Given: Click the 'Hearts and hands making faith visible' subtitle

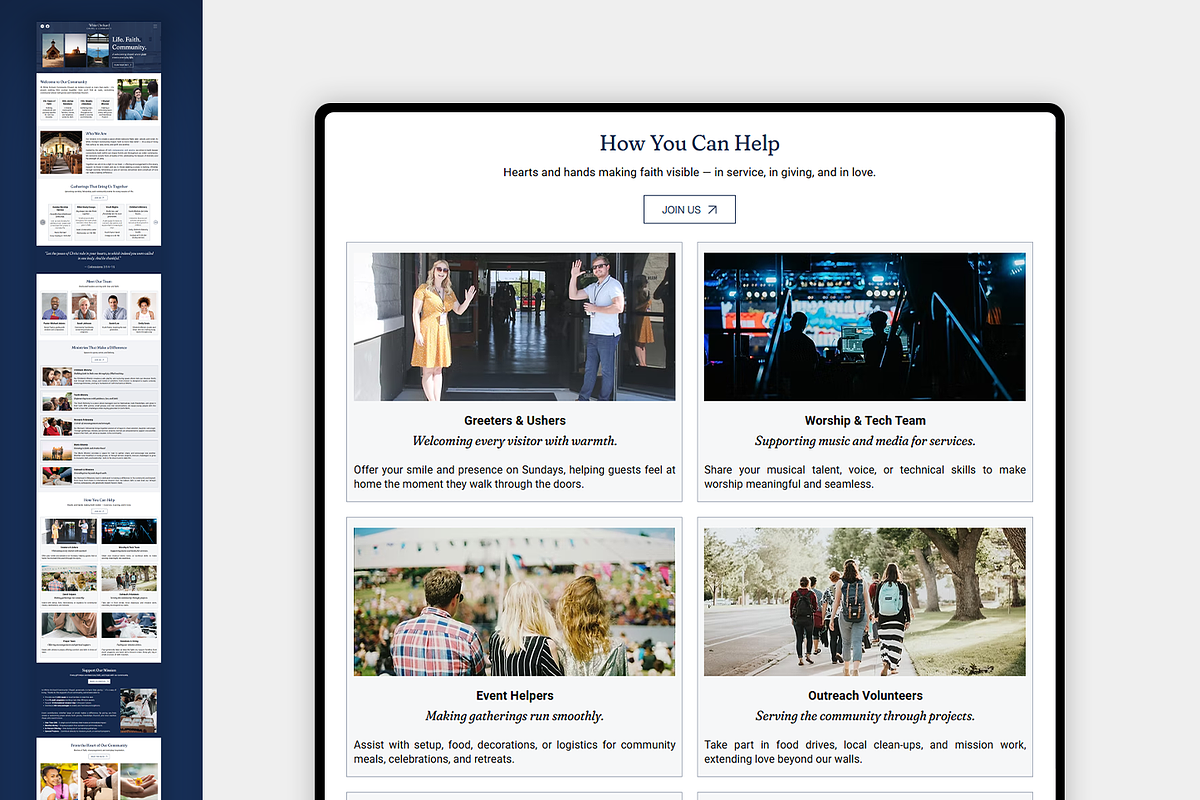Looking at the screenshot, I should [689, 172].
